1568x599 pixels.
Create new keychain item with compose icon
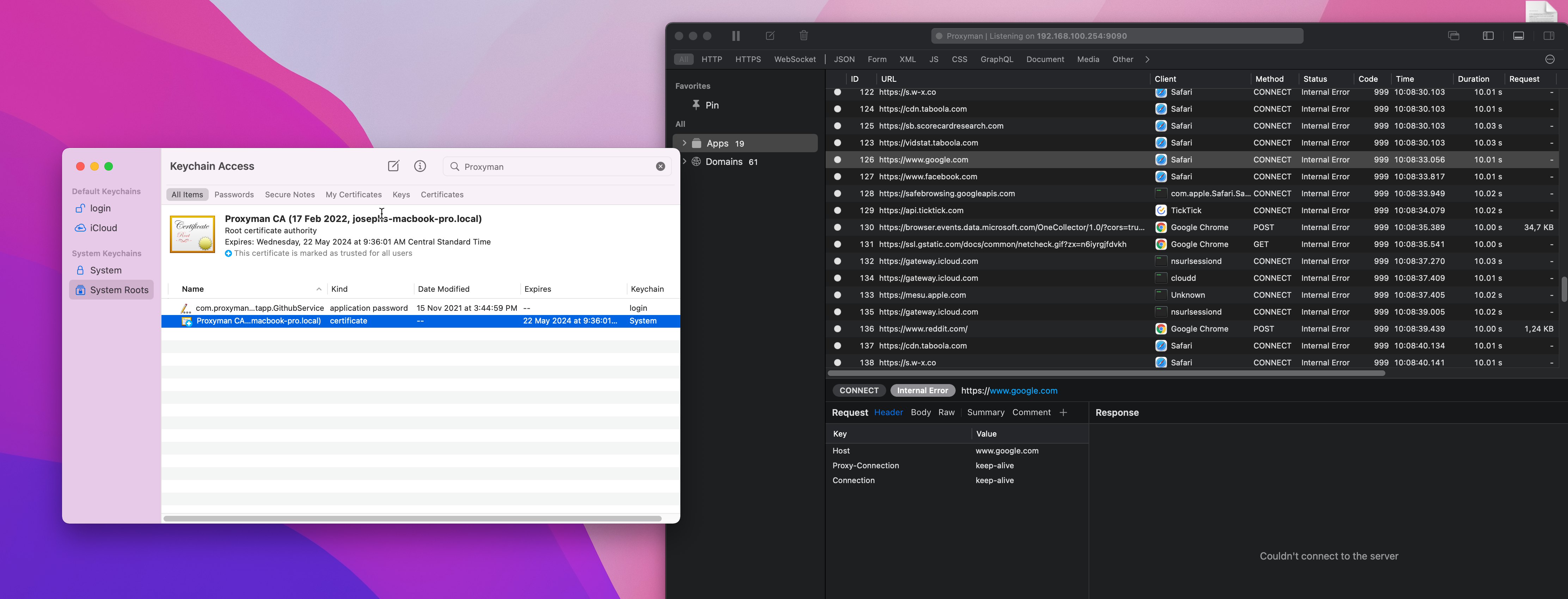(393, 166)
